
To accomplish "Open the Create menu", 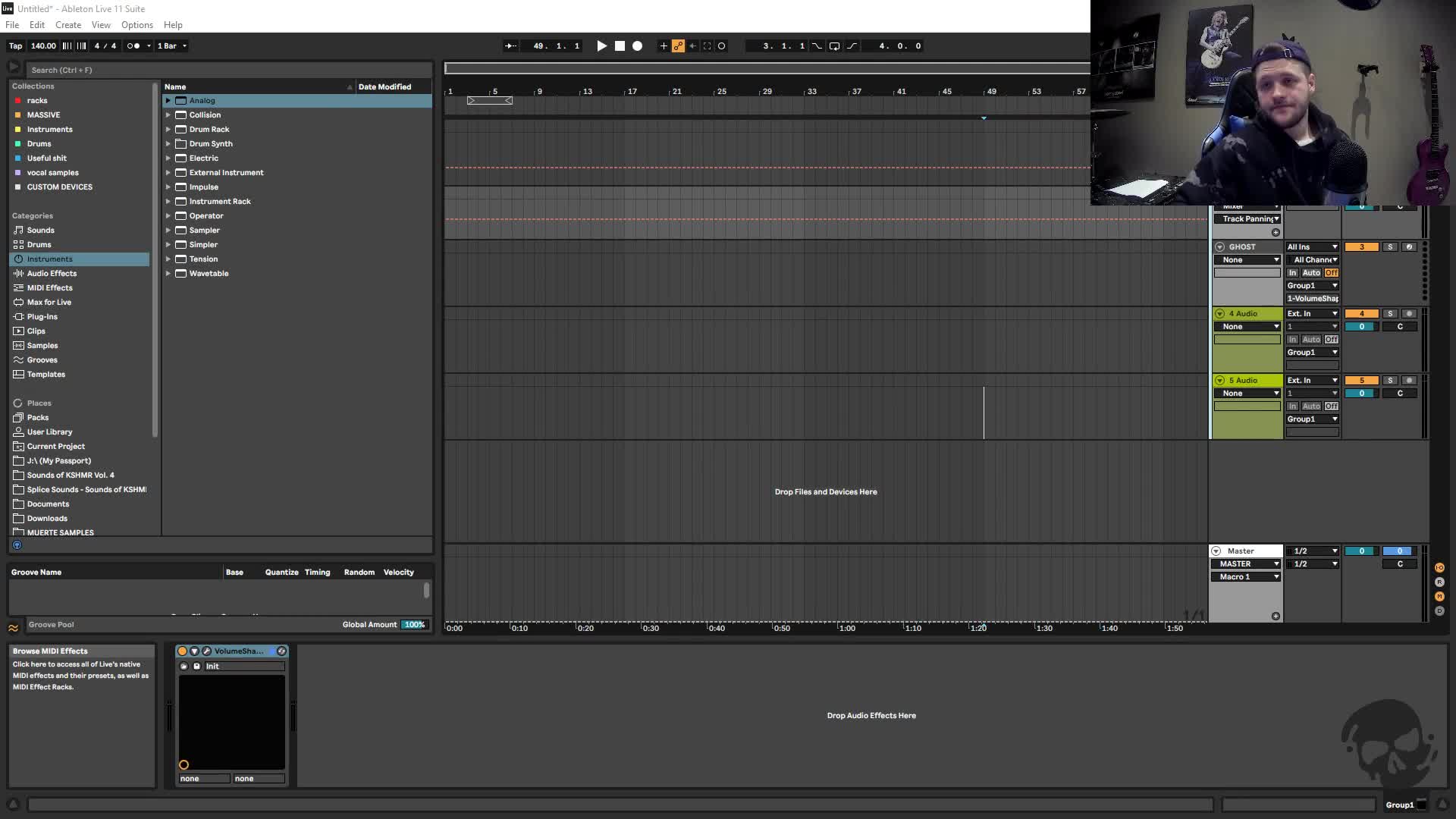I will coord(68,25).
